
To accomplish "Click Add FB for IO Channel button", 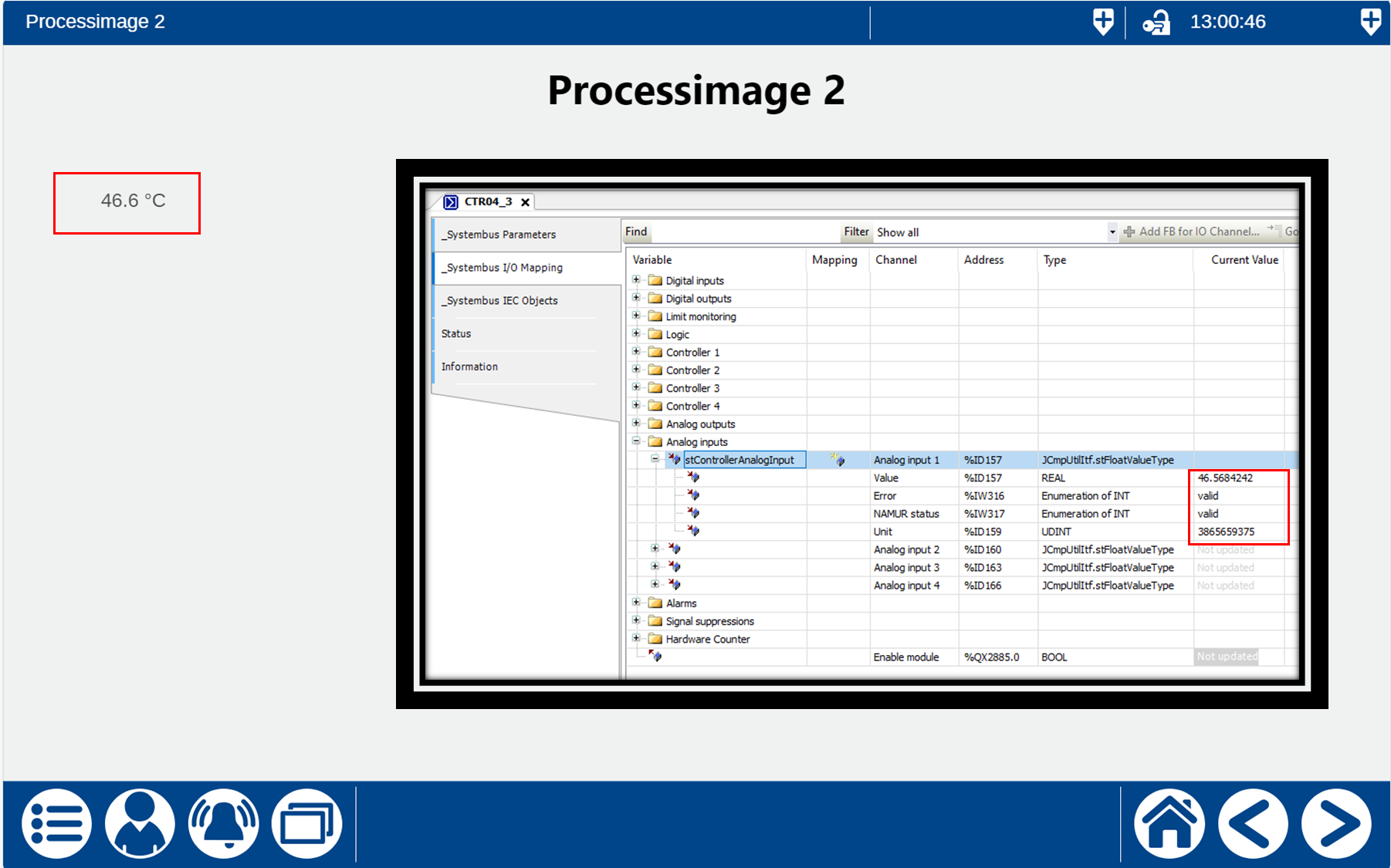I will 1192,231.
